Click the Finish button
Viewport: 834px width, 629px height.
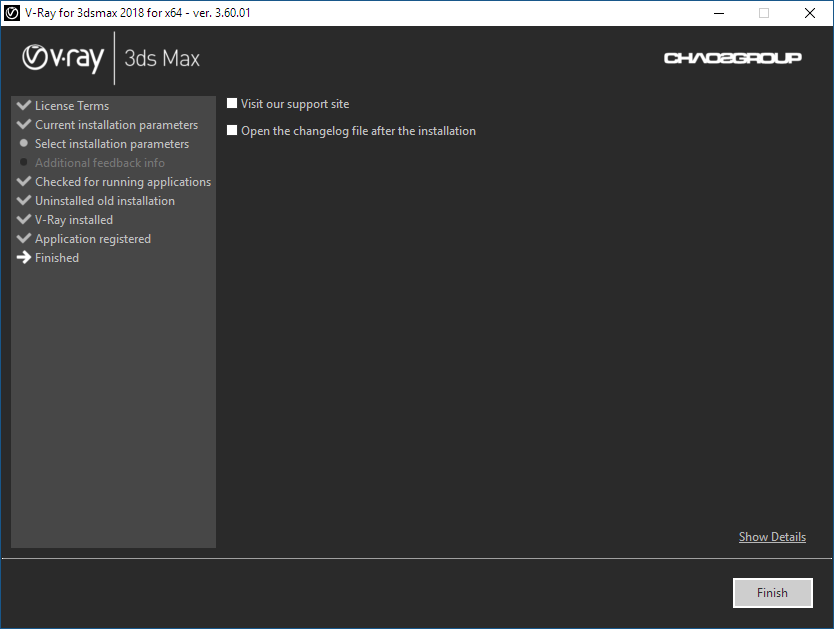772,592
